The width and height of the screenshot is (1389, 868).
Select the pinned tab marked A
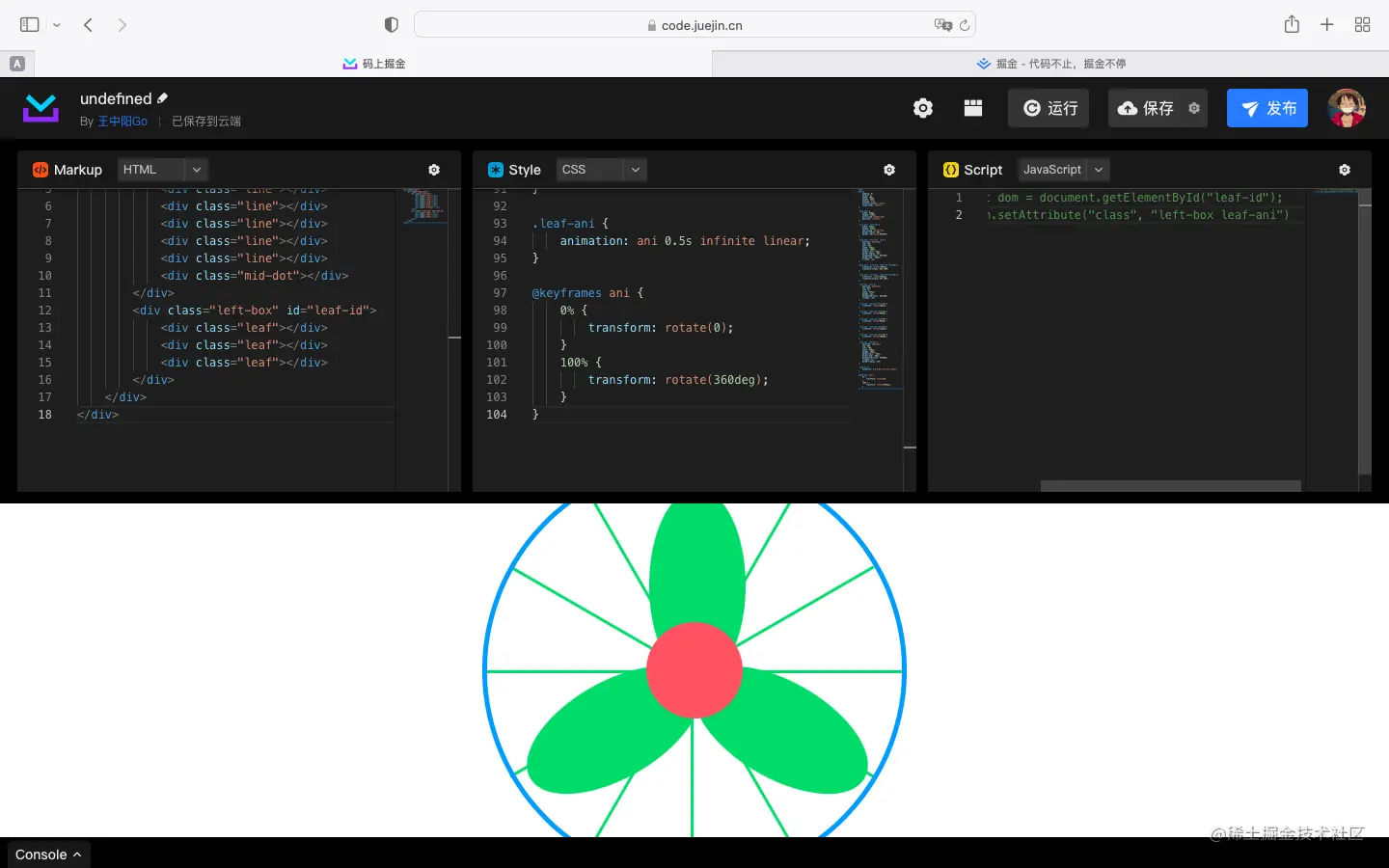16,64
